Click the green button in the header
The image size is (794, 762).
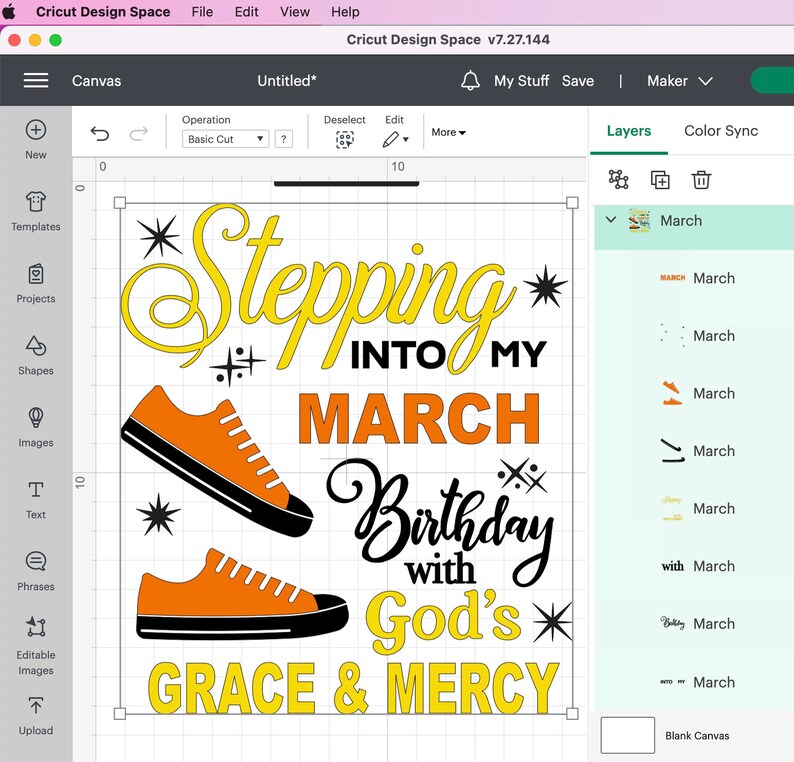(x=773, y=81)
